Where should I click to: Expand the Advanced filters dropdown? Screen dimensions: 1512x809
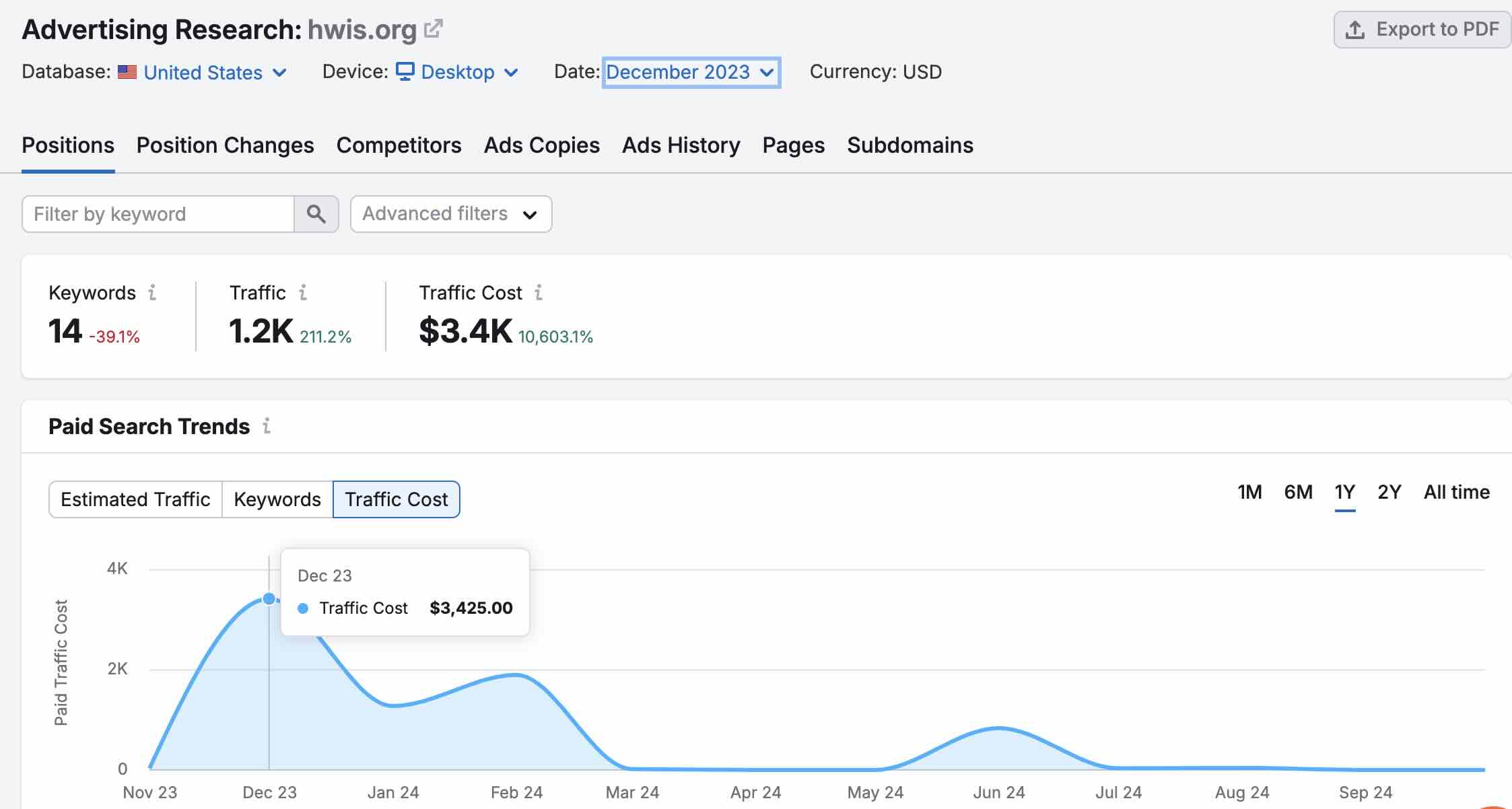[x=451, y=214]
